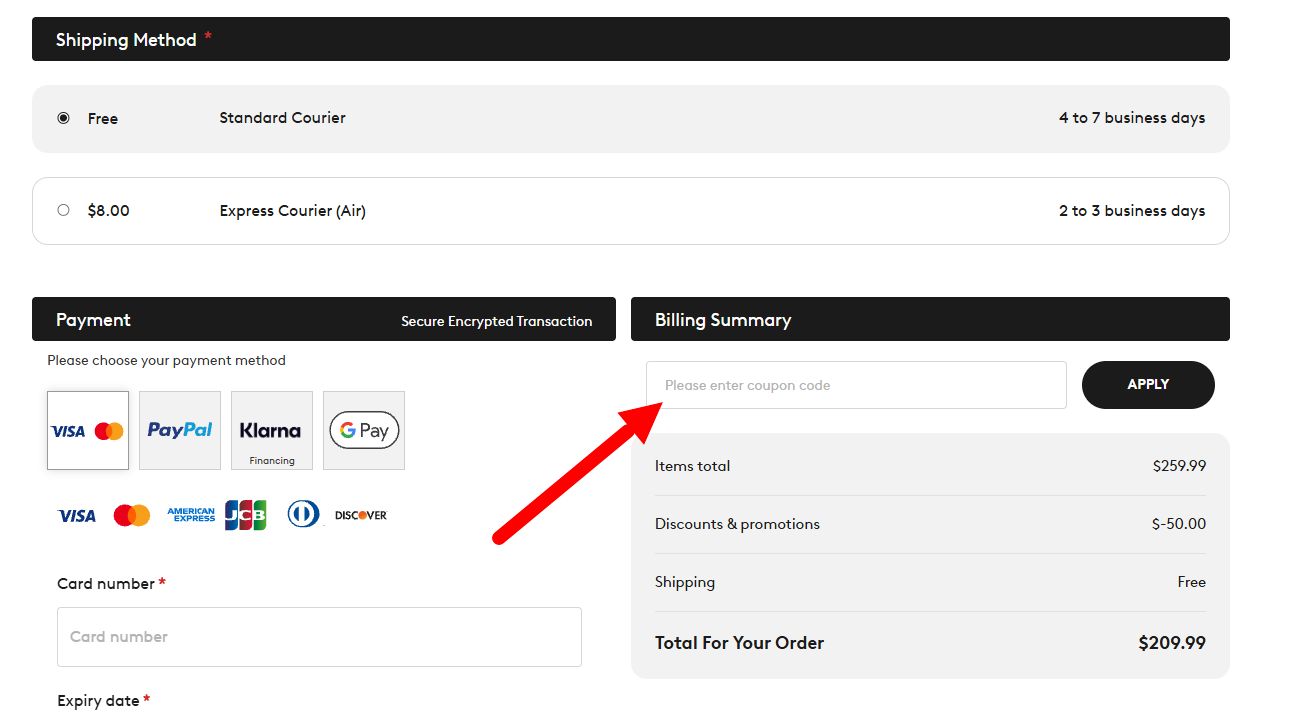Click the Billing Summary header
The height and width of the screenshot is (723, 1298).
click(930, 319)
